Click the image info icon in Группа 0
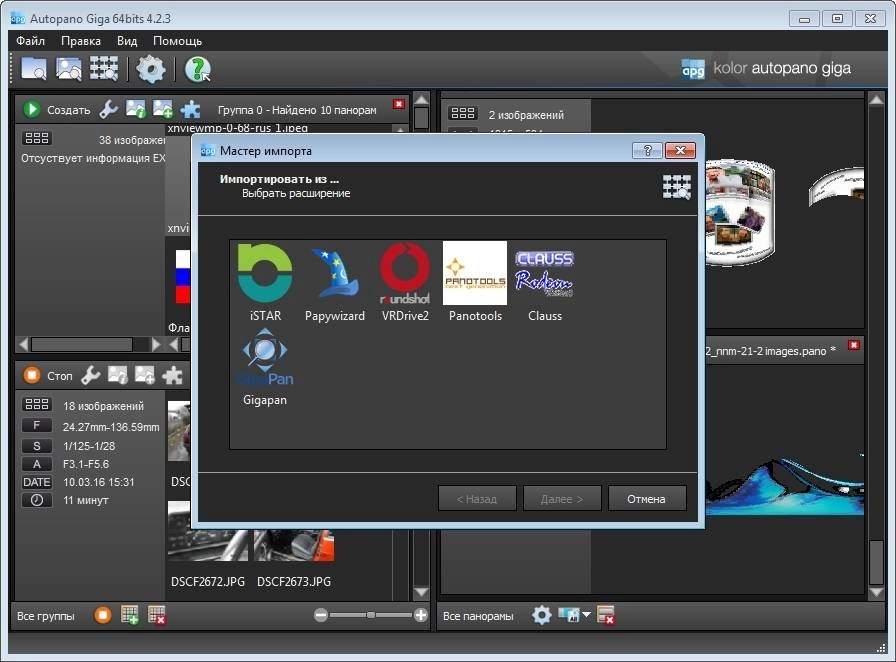 tap(135, 109)
